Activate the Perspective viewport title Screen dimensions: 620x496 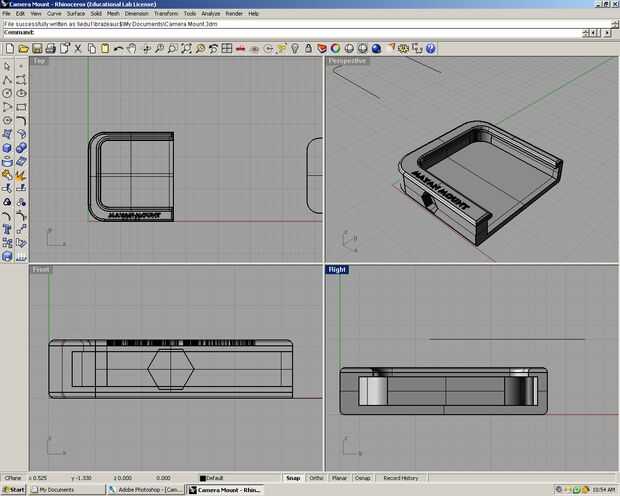pos(347,61)
